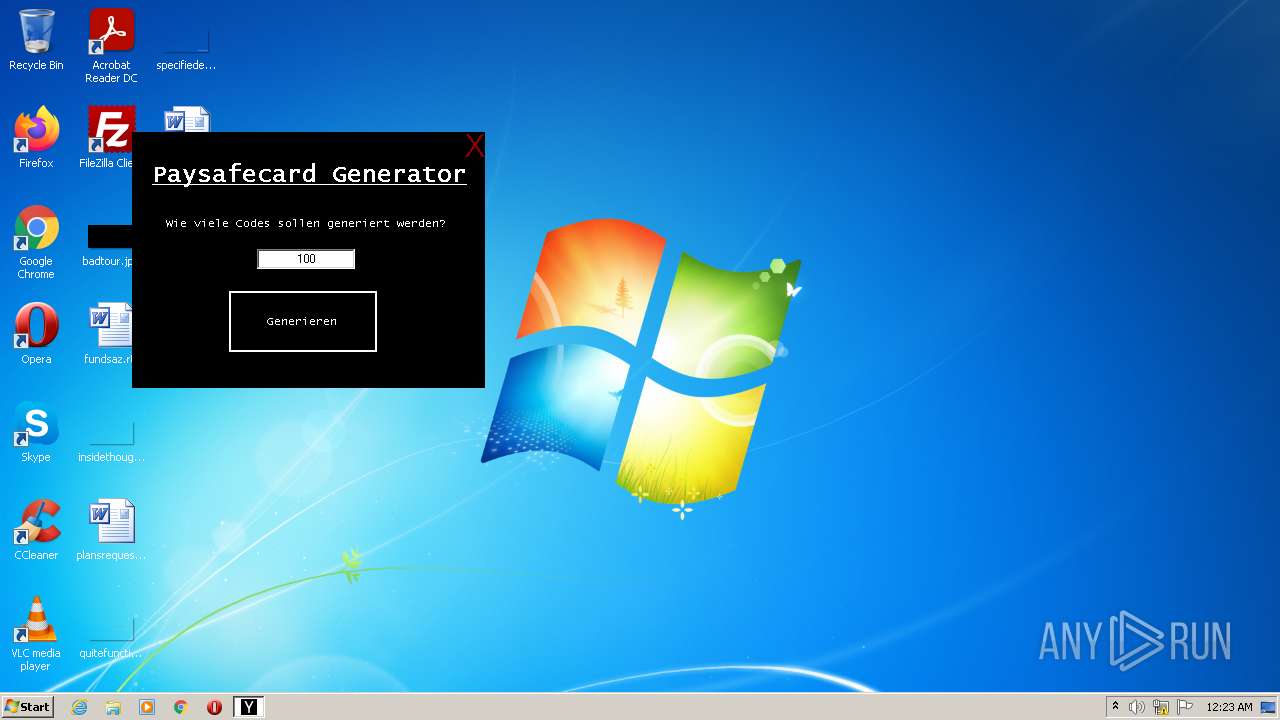
Task: Click the Generieren button
Action: [x=303, y=321]
